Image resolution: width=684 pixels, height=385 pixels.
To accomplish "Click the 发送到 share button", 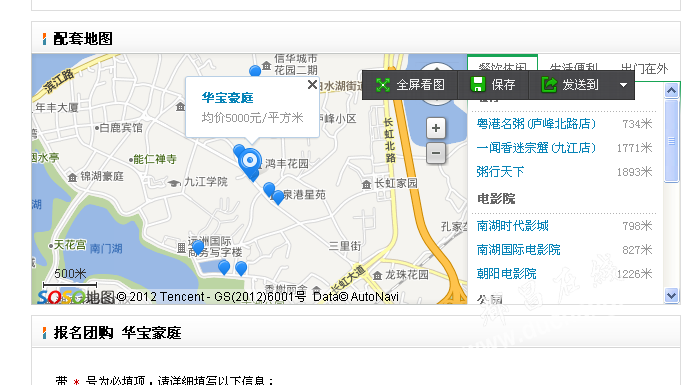I will pyautogui.click(x=571, y=85).
